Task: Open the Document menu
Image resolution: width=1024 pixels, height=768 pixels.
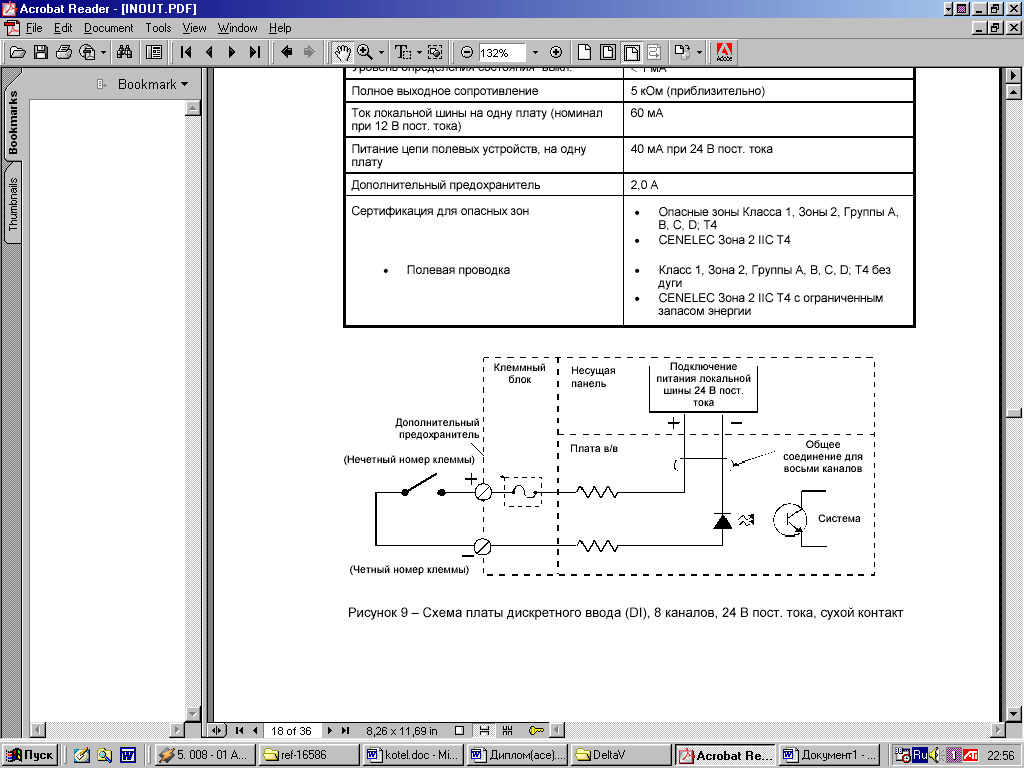Action: click(x=108, y=28)
